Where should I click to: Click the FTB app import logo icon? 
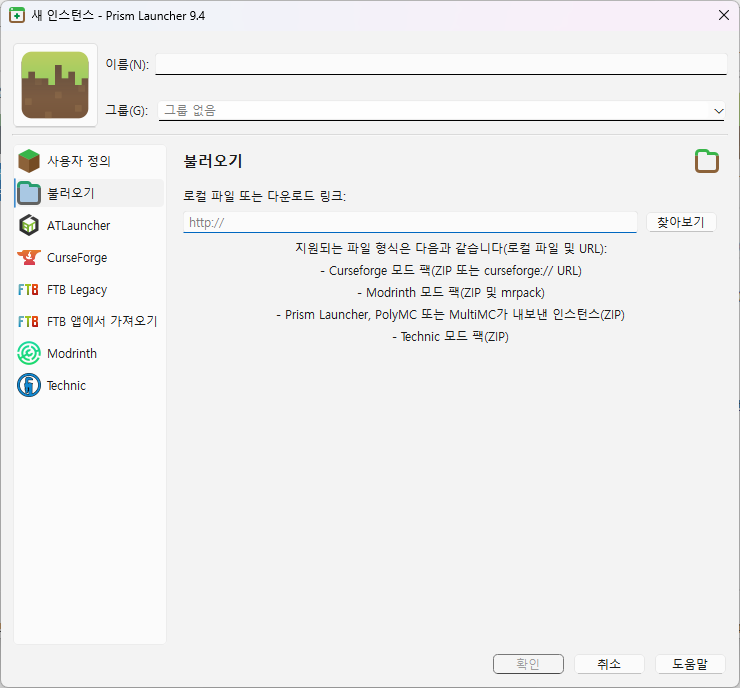pyautogui.click(x=28, y=321)
